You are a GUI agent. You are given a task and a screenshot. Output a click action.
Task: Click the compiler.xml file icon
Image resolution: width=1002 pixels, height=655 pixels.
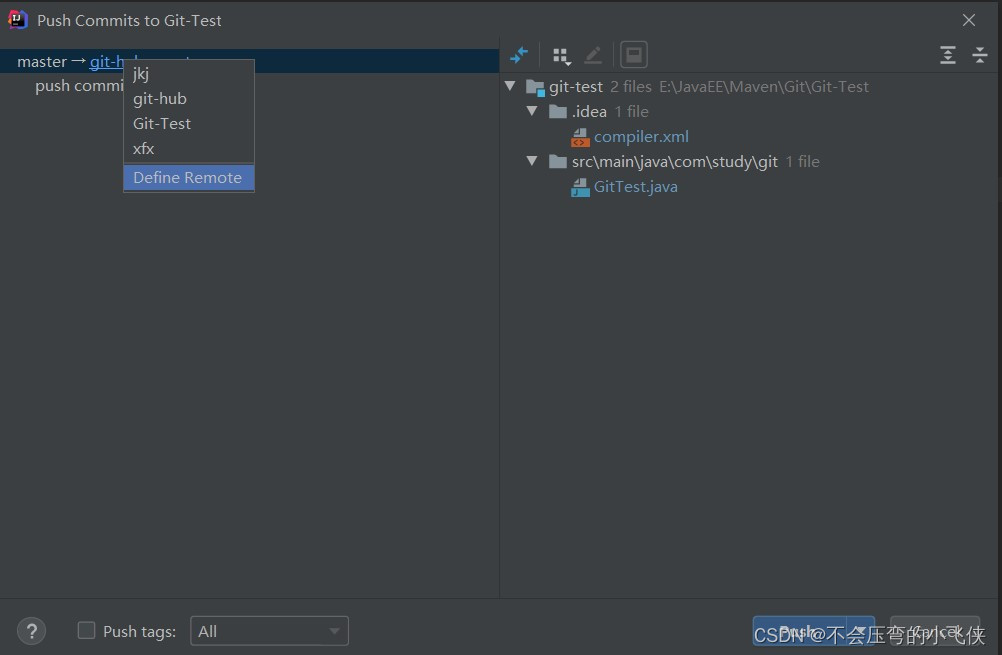pos(580,137)
